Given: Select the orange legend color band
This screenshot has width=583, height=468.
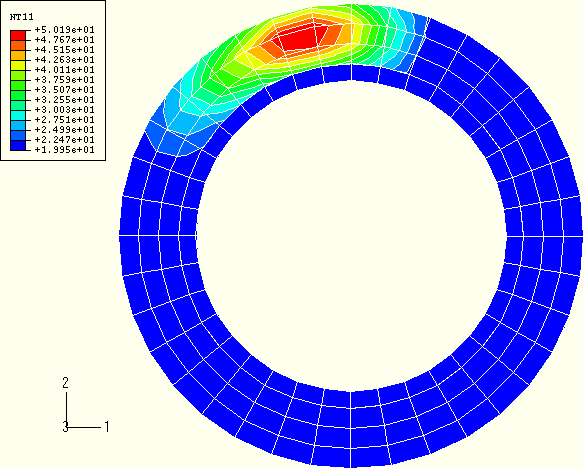Looking at the screenshot, I should (x=18, y=45).
